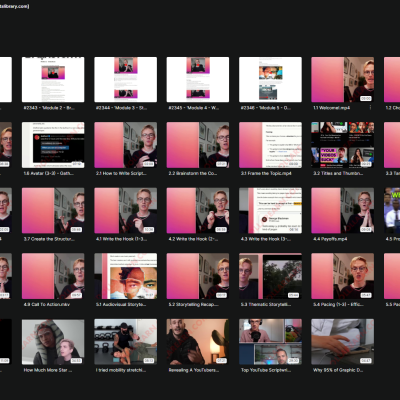Click the label '3.2 Titles and Thumbn...'
The image size is (400, 400).
pos(338,173)
